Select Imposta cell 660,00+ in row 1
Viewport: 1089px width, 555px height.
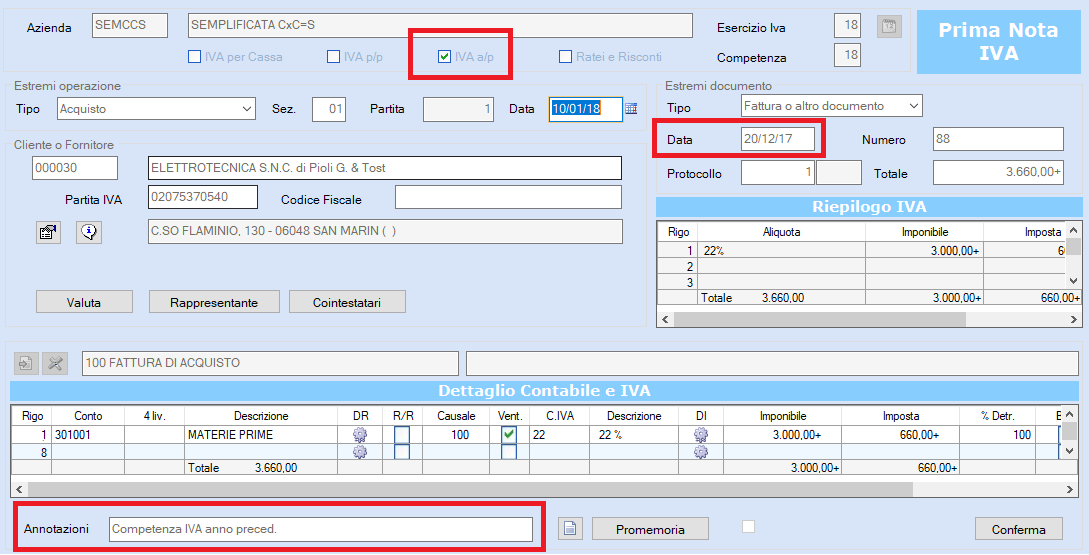901,435
